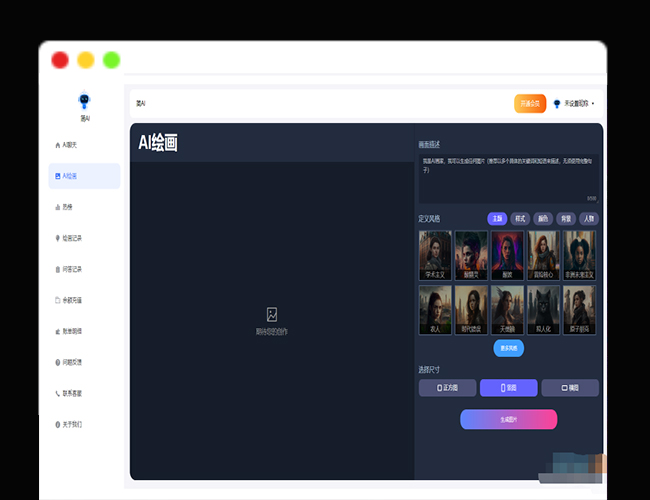Image resolution: width=650 pixels, height=500 pixels.
Task: Click the orange 开通会员 button
Action: 530,104
